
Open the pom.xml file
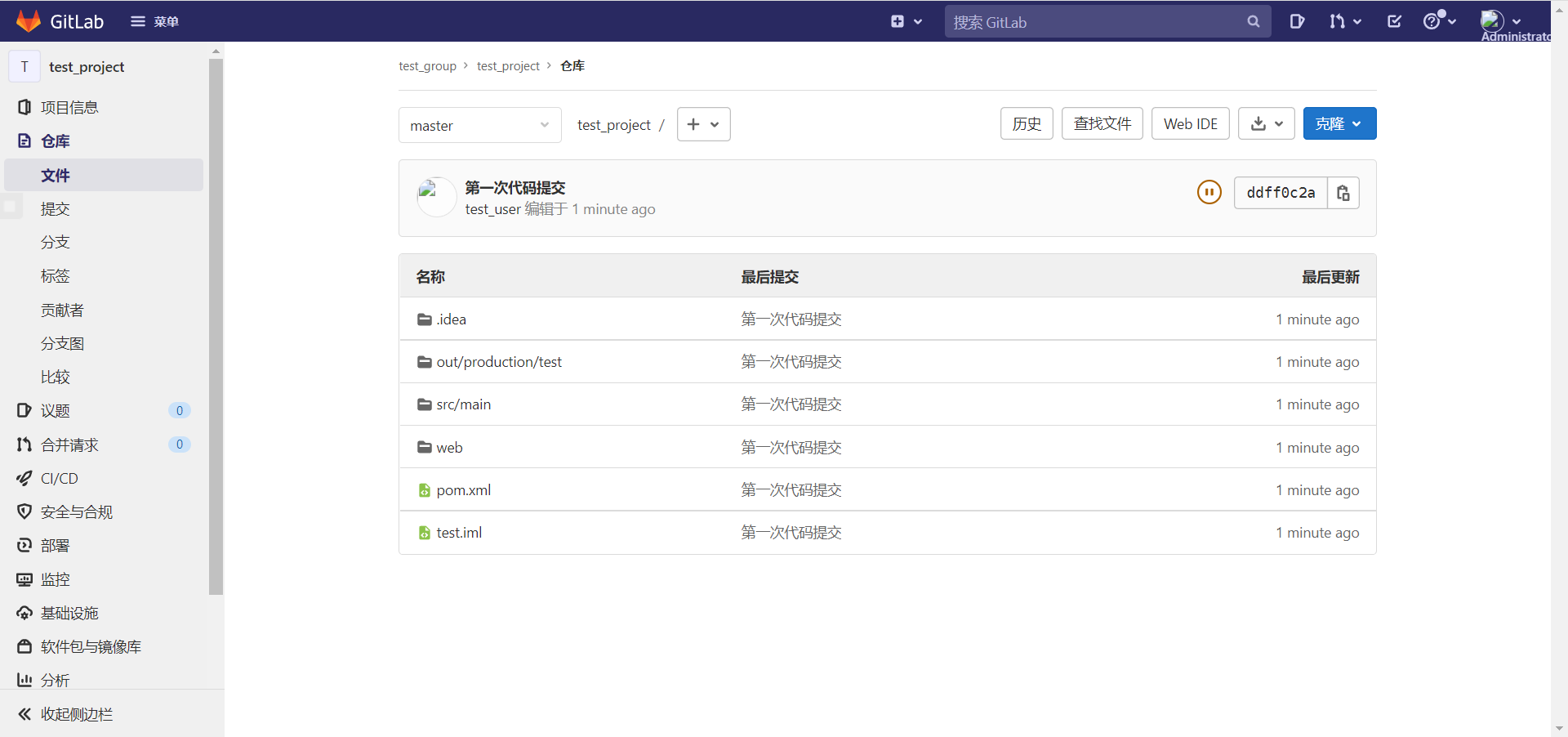click(x=463, y=490)
